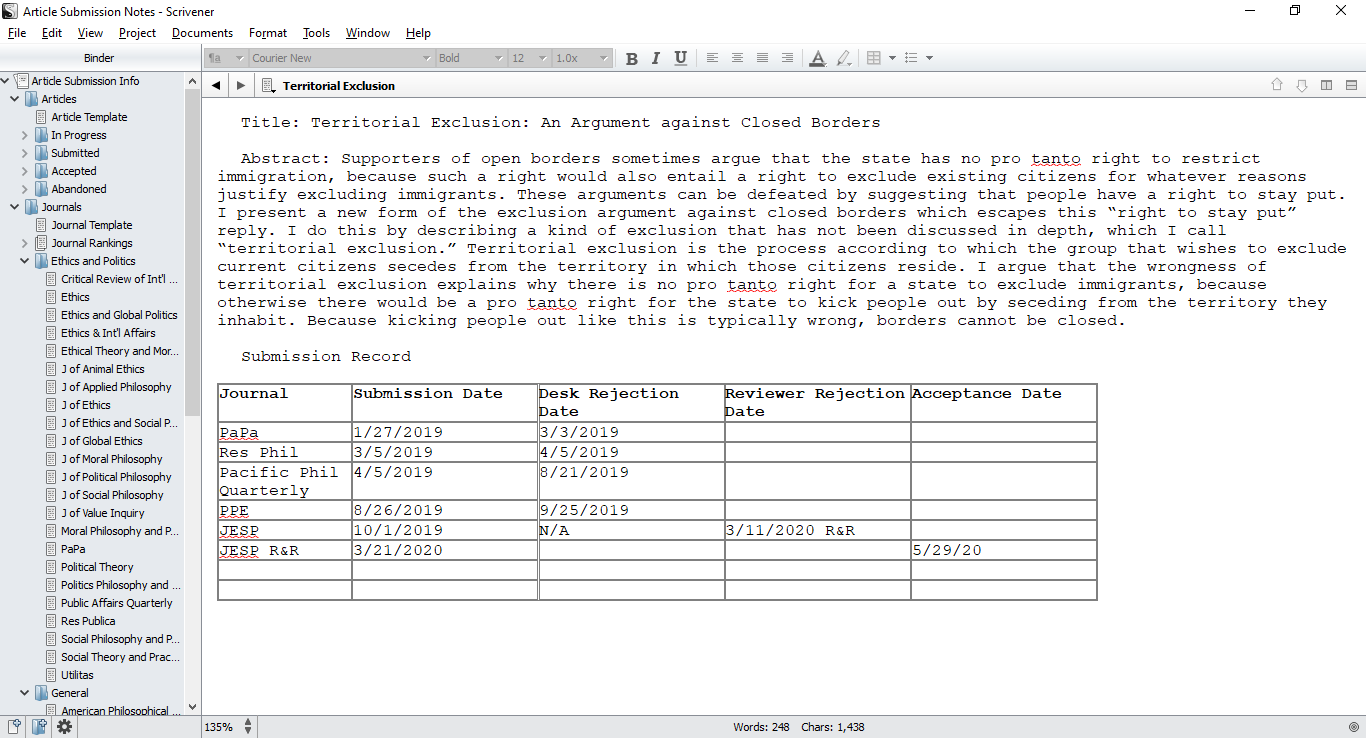Viewport: 1366px width, 738px height.
Task: Click the JESP R&R table cell
Action: (284, 550)
